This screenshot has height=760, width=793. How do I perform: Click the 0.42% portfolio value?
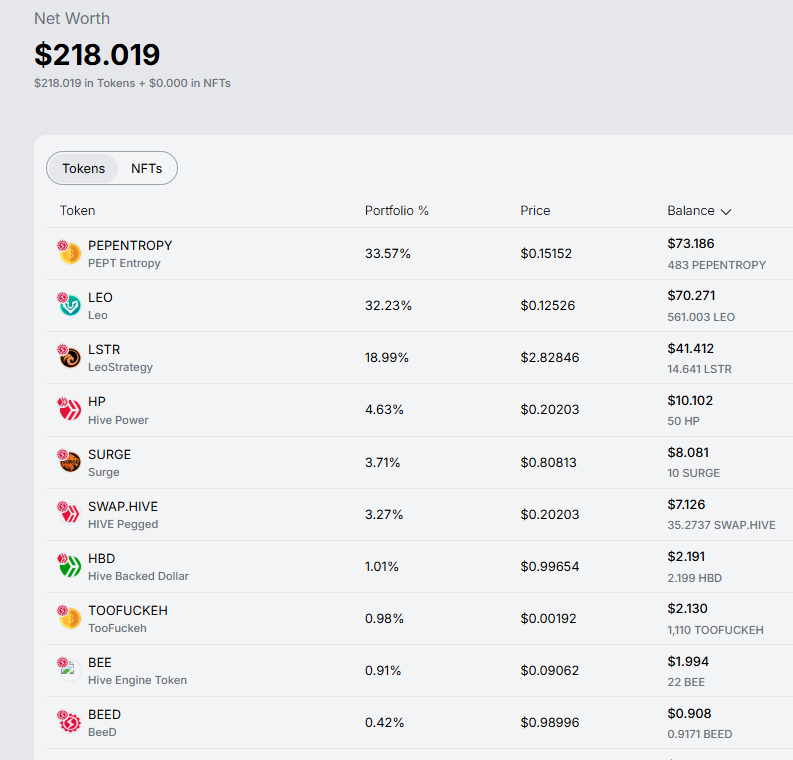click(x=384, y=723)
